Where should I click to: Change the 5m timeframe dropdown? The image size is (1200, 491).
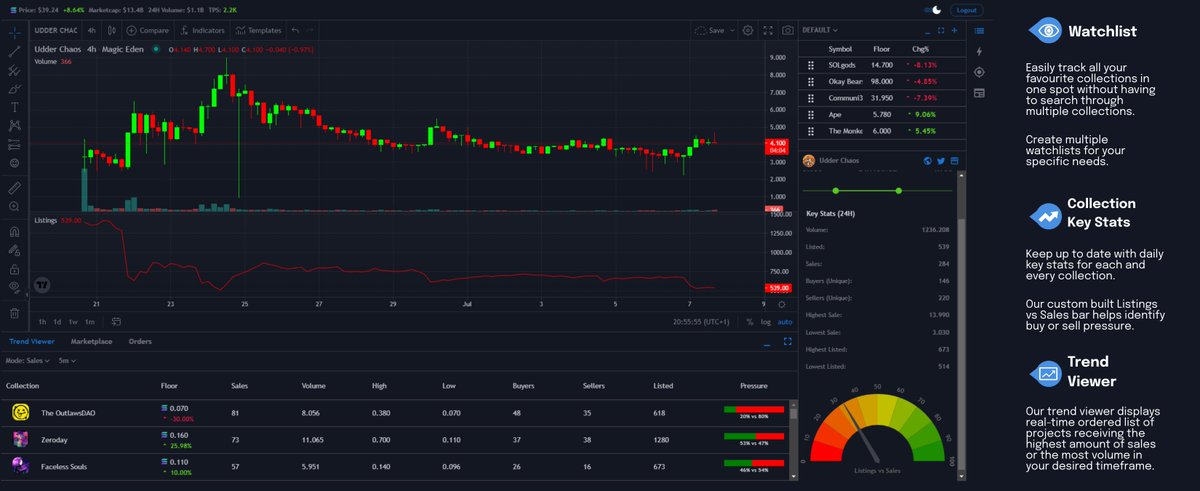coord(66,359)
